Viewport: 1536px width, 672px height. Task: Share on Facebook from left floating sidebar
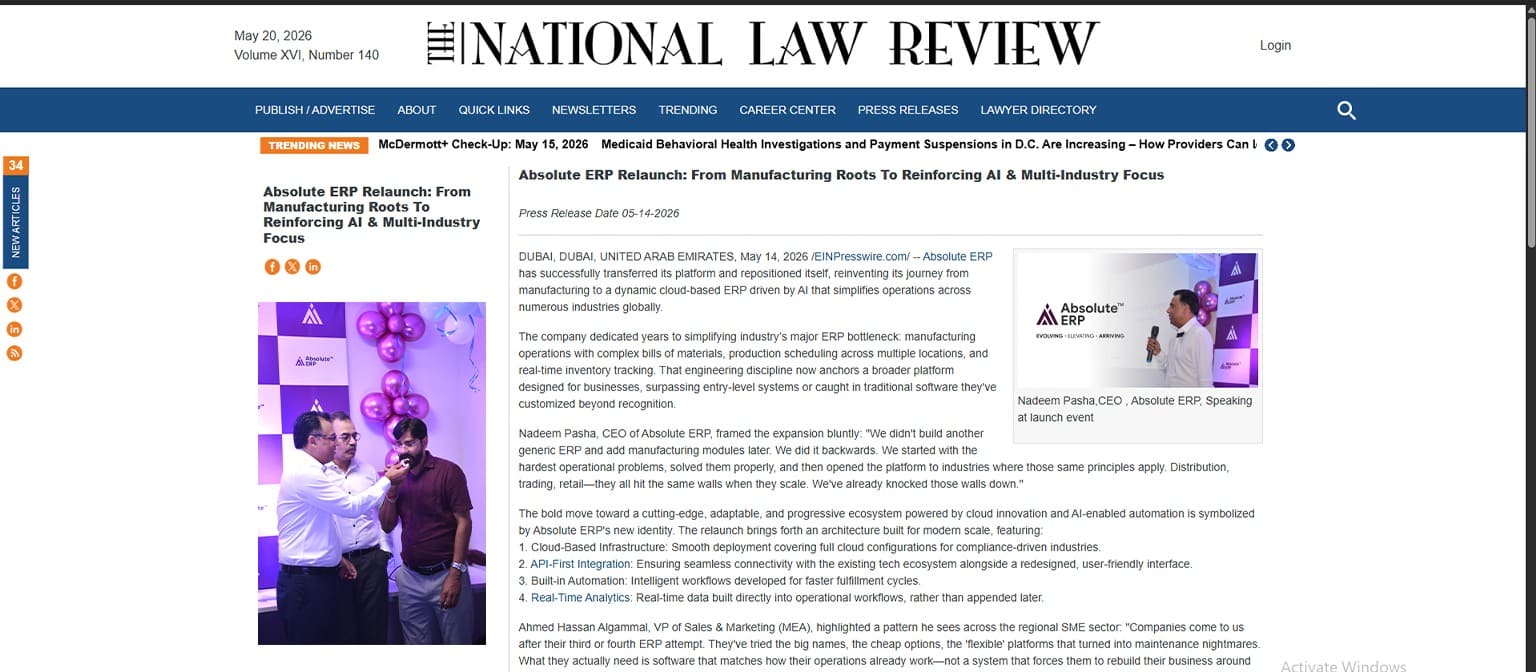(x=14, y=282)
